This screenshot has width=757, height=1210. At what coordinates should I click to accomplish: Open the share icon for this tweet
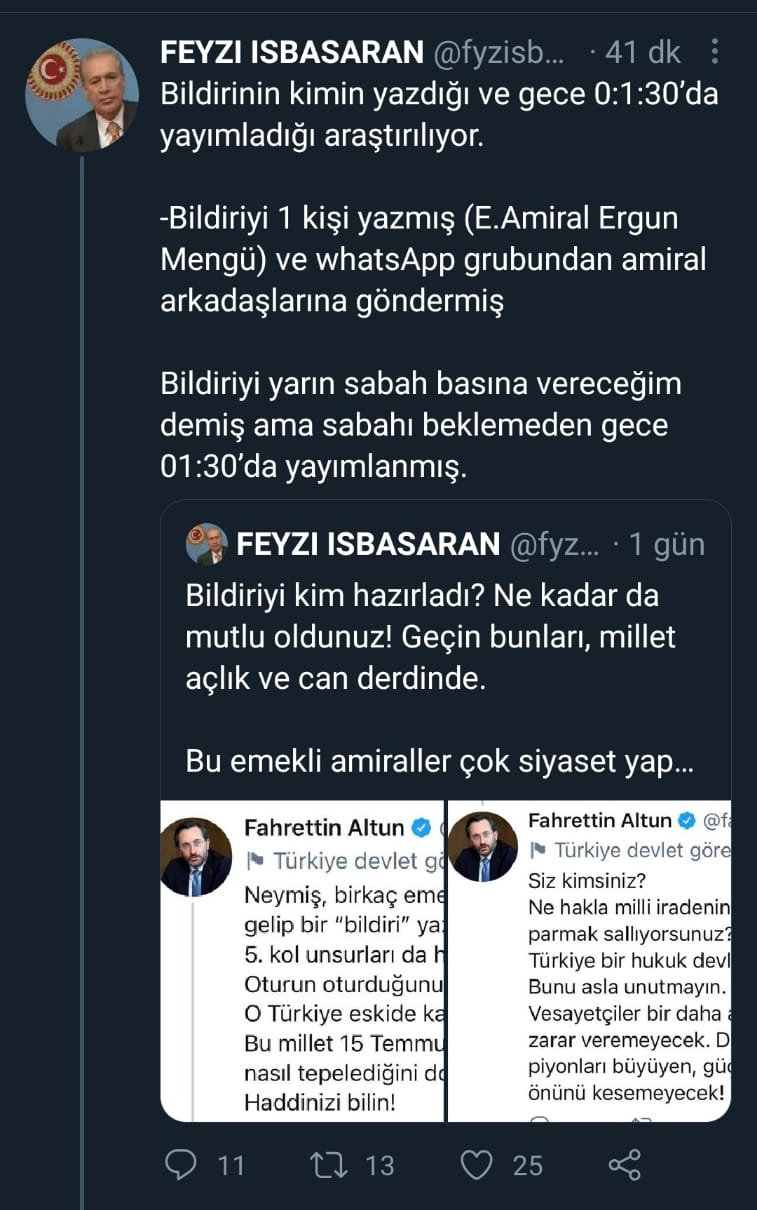click(624, 1165)
